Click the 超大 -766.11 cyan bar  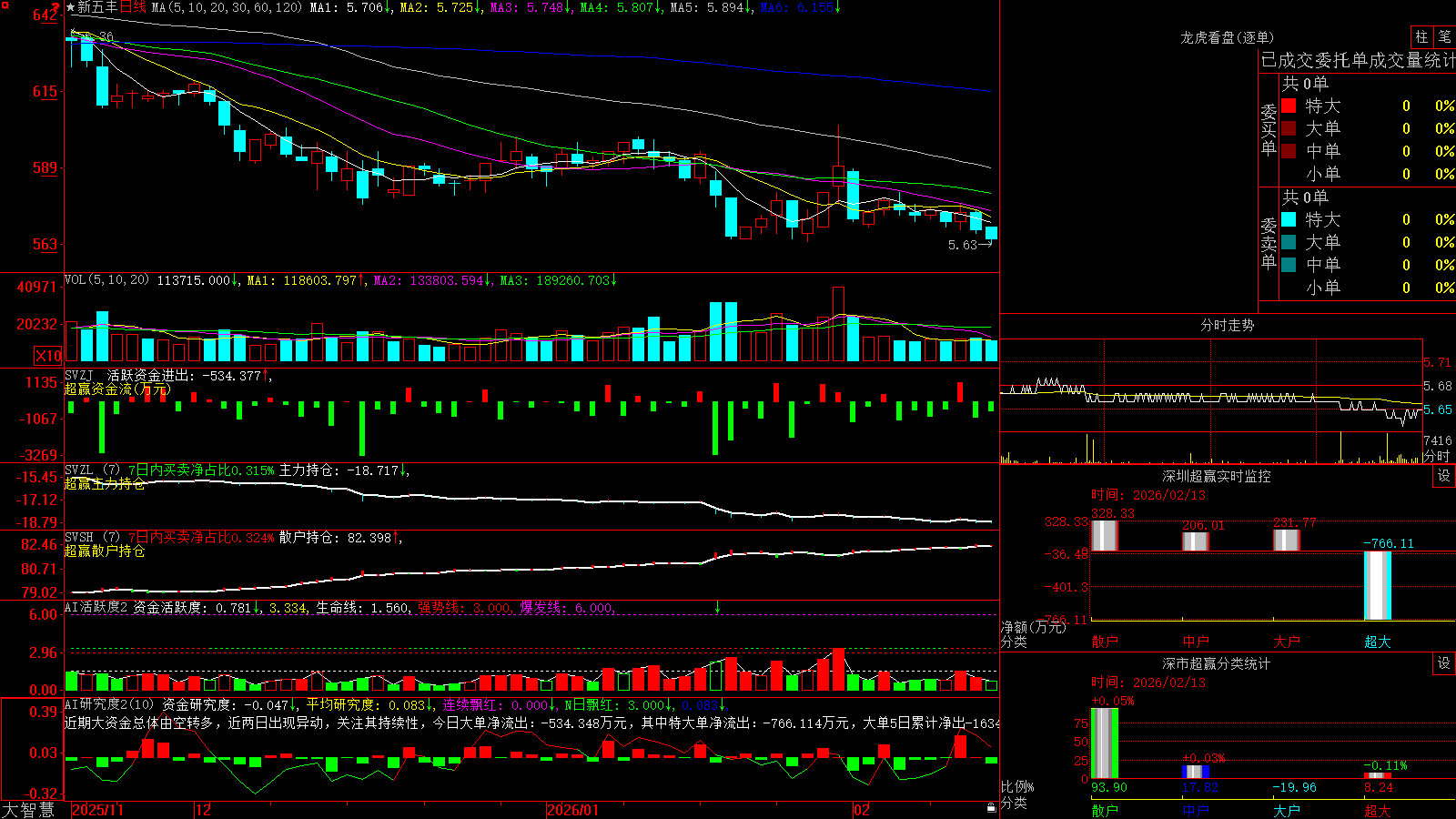pyautogui.click(x=1377, y=585)
